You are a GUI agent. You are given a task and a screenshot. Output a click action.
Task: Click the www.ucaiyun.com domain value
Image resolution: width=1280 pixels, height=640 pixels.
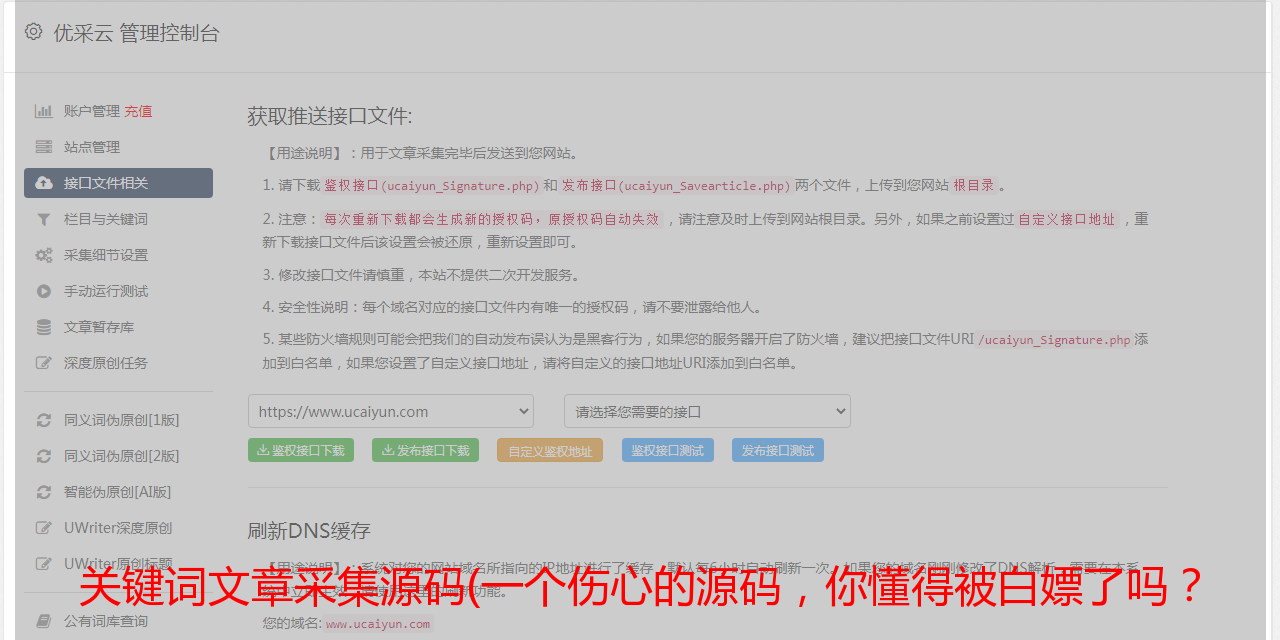click(x=378, y=624)
